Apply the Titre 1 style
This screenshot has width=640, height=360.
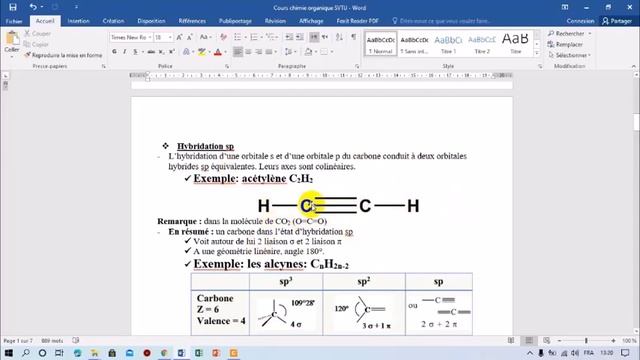(x=448, y=44)
